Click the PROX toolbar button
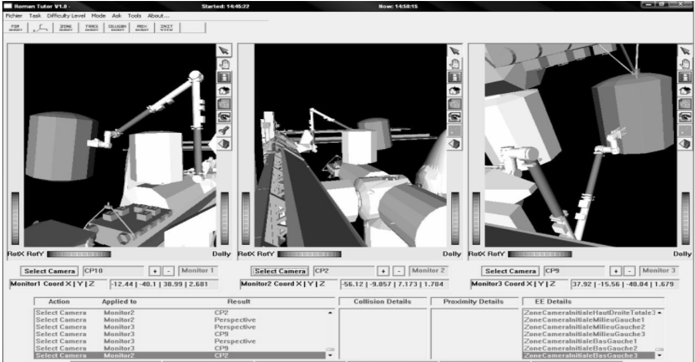The width and height of the screenshot is (695, 362). point(142,27)
